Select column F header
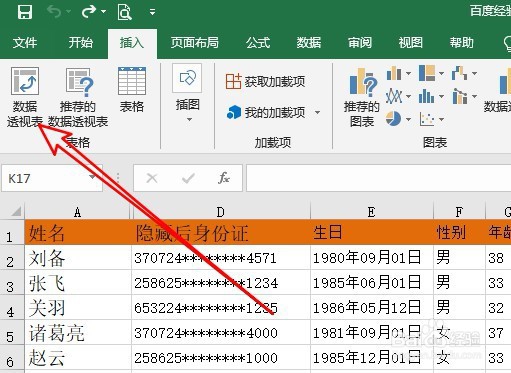Image resolution: width=511 pixels, height=373 pixels. pyautogui.click(x=459, y=212)
